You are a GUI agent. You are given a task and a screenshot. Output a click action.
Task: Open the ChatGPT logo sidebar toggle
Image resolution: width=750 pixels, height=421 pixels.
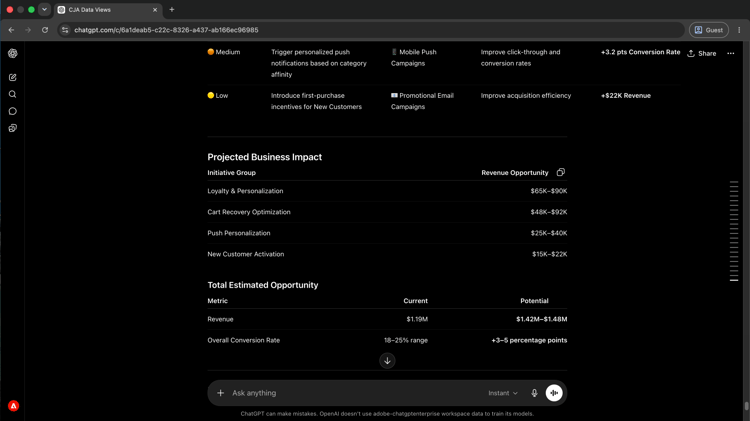tap(13, 54)
